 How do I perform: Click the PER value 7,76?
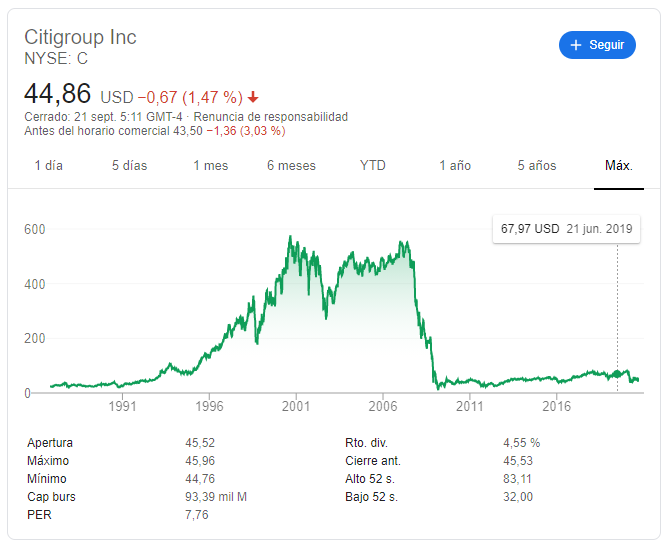click(197, 515)
